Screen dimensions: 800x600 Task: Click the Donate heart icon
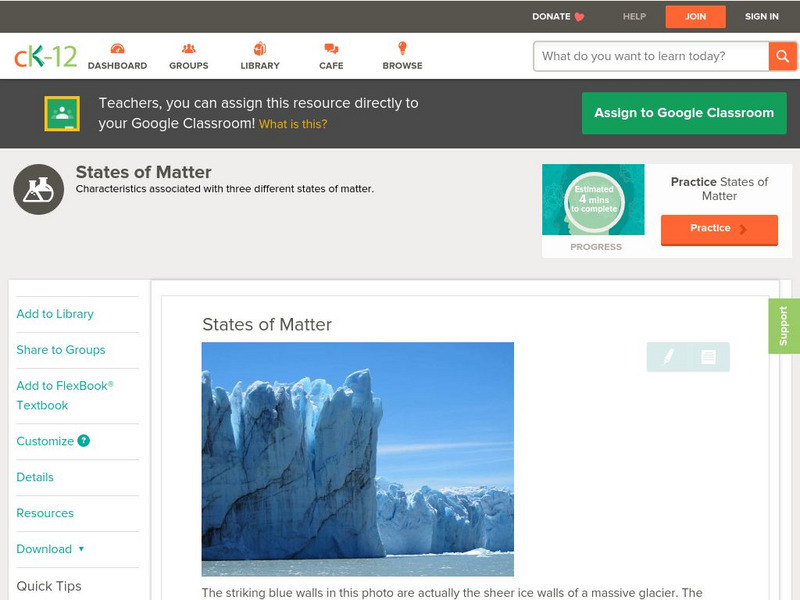click(x=579, y=17)
